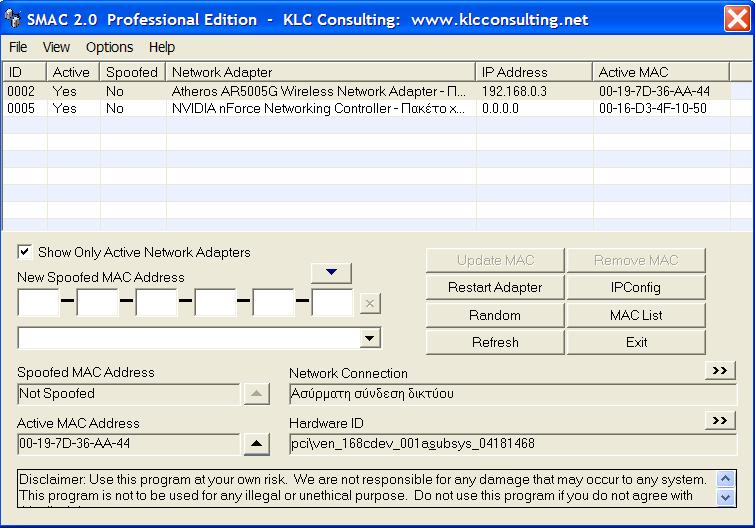Screen dimensions: 755x528
Task: Open the MAC List
Action: [x=636, y=315]
